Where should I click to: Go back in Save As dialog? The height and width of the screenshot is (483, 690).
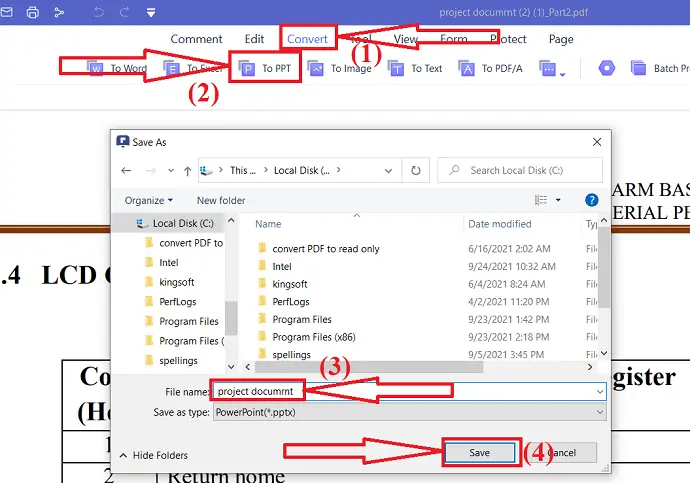(x=126, y=170)
